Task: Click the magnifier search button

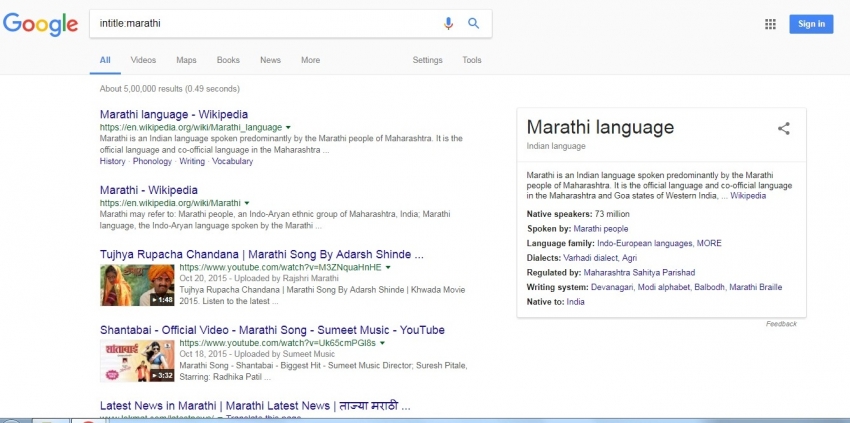Action: point(474,23)
